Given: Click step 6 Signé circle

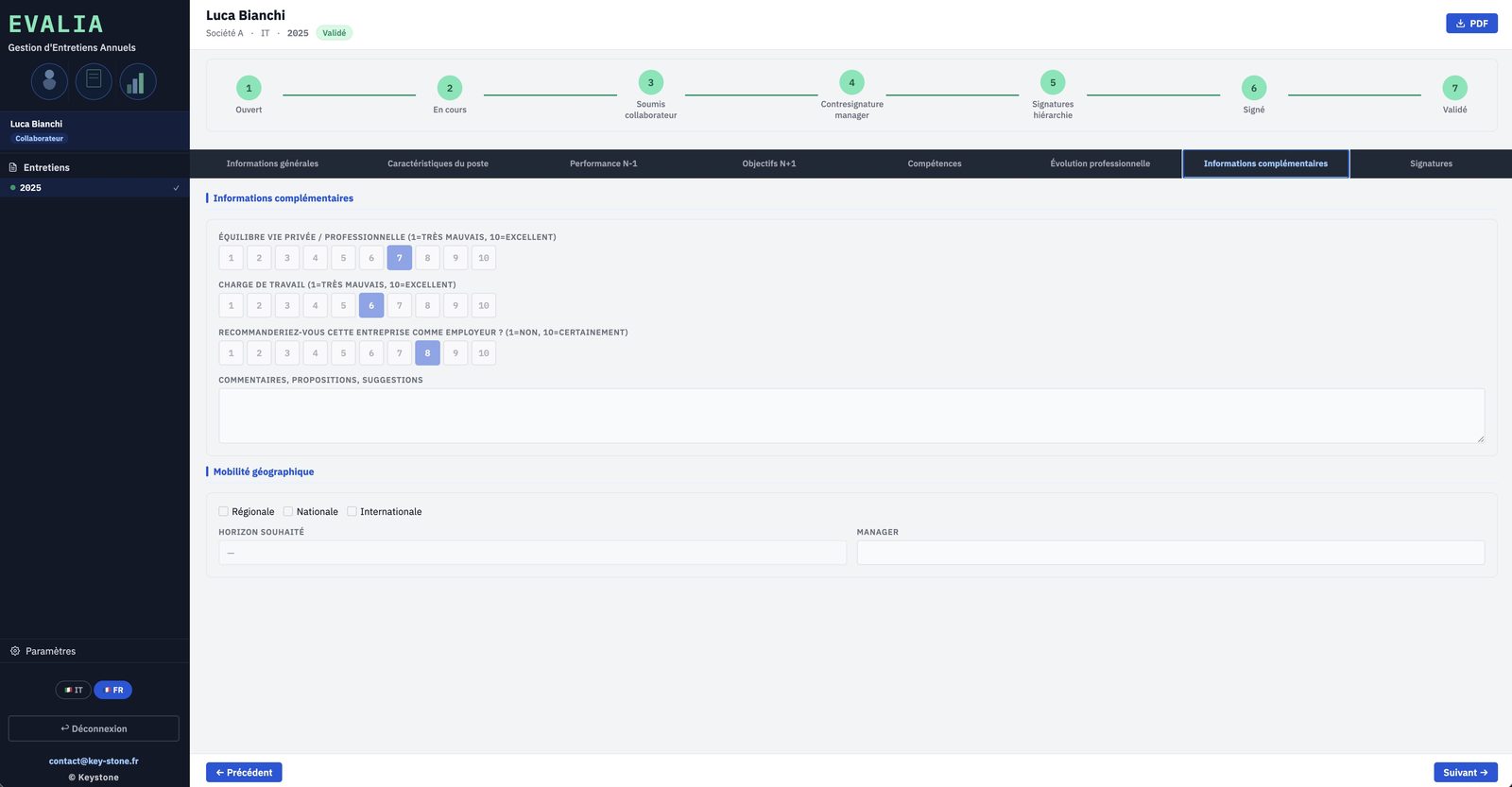Looking at the screenshot, I should click(x=1254, y=88).
